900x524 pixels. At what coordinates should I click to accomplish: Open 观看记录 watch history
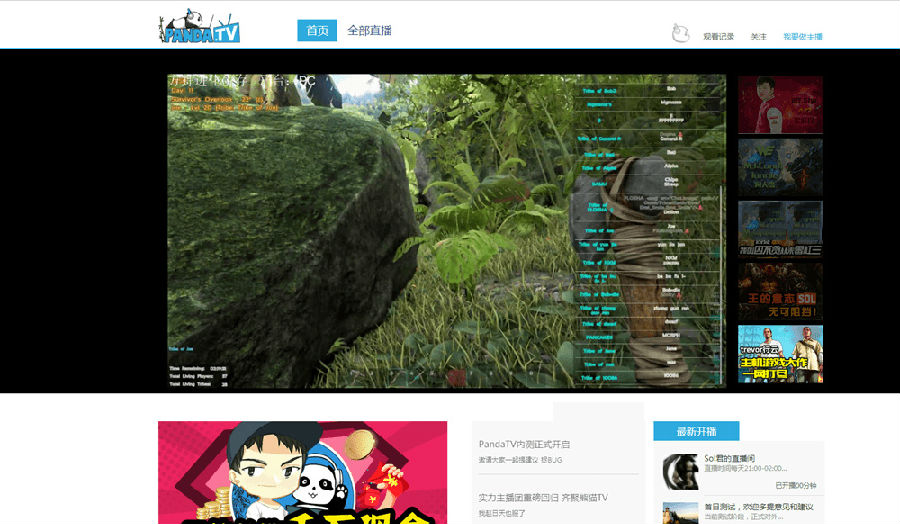719,36
